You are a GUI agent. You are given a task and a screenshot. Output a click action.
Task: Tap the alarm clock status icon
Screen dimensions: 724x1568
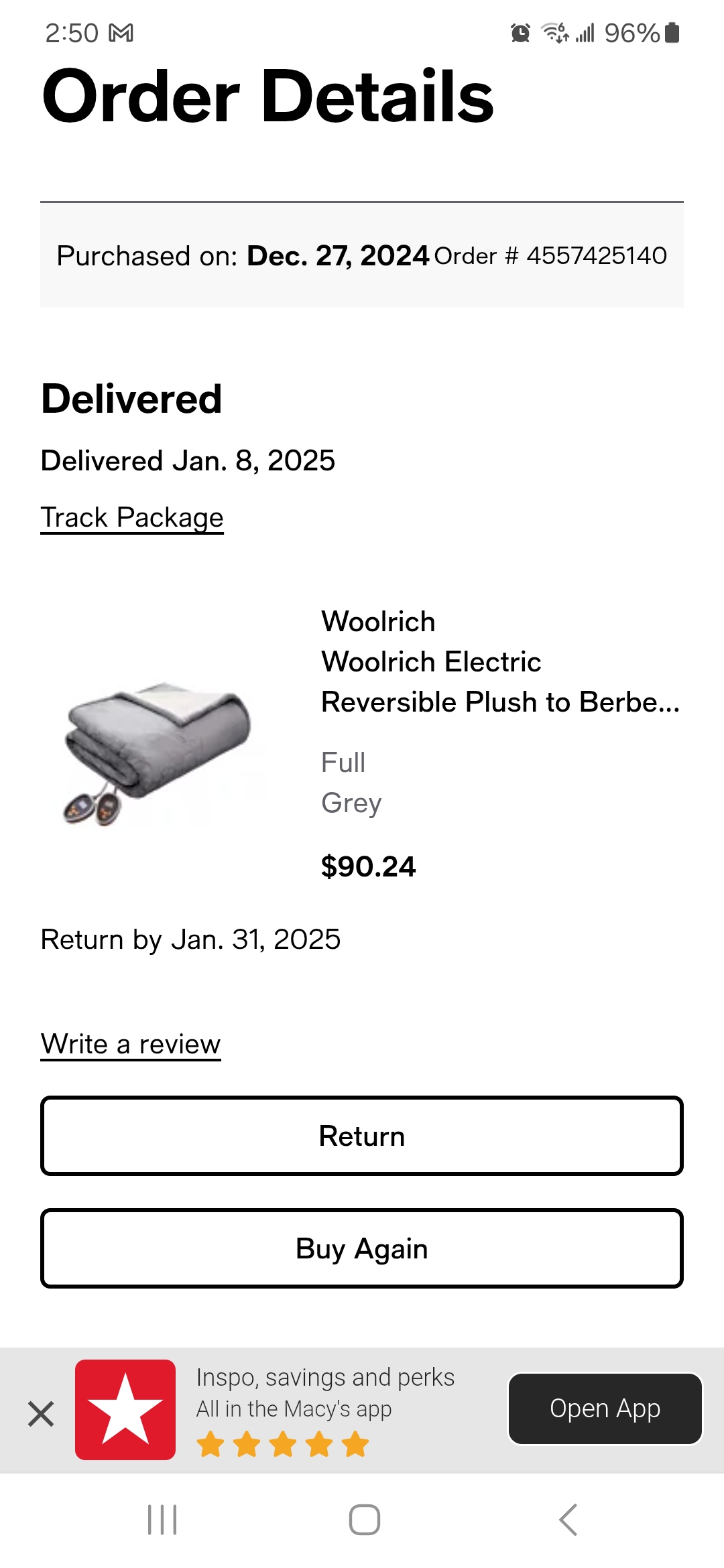[x=520, y=33]
